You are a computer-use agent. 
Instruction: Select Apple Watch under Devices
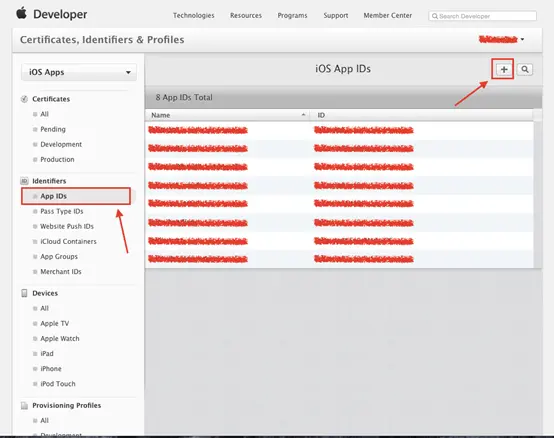click(x=60, y=339)
